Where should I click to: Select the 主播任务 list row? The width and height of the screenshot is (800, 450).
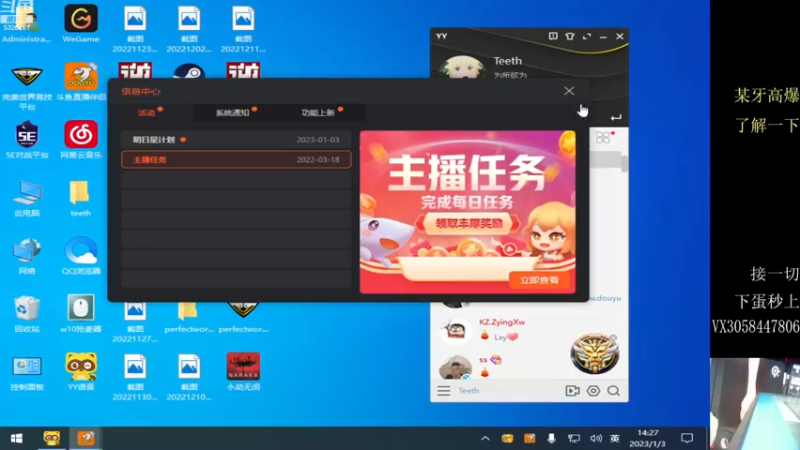[x=236, y=160]
